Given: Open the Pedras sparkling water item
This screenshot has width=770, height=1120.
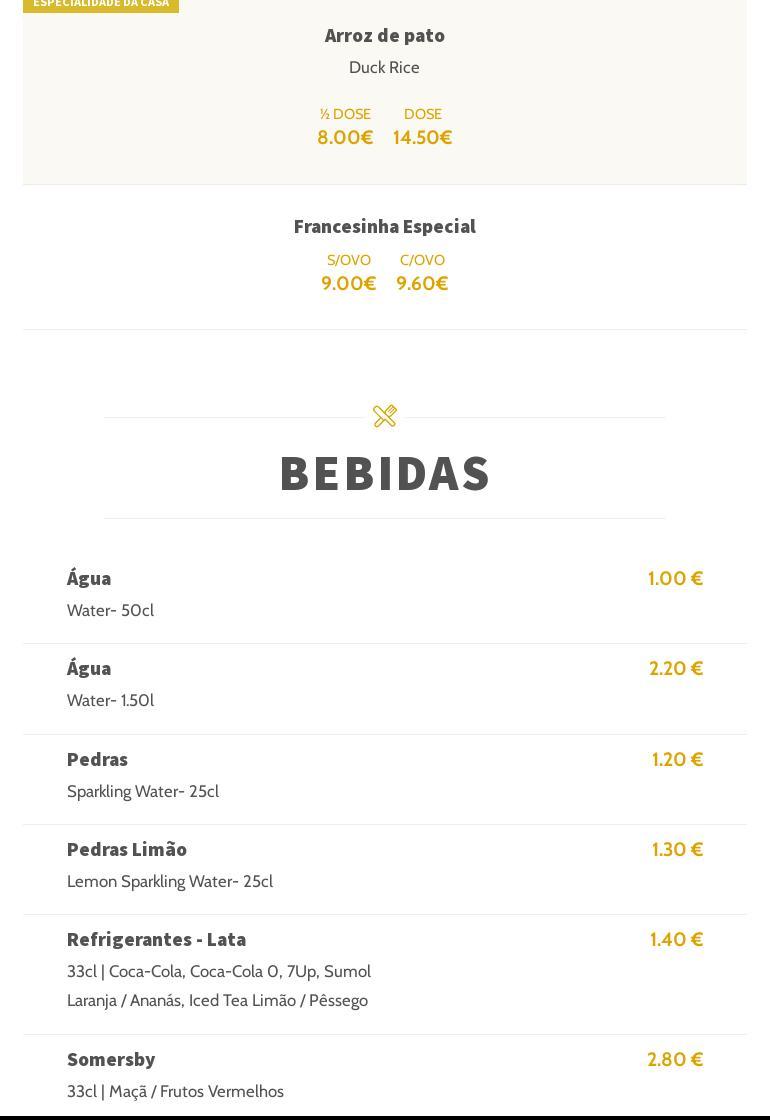Looking at the screenshot, I should (97, 759).
